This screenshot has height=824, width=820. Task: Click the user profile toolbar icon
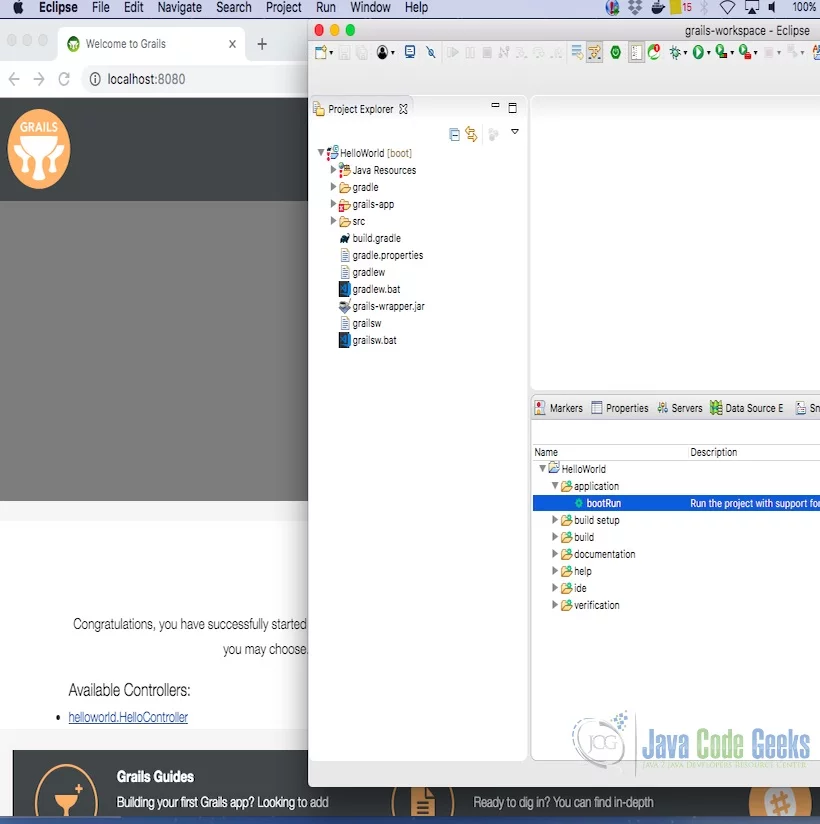tap(382, 53)
